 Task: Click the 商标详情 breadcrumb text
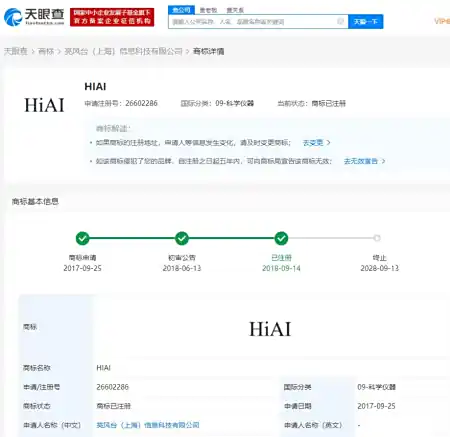pos(208,51)
